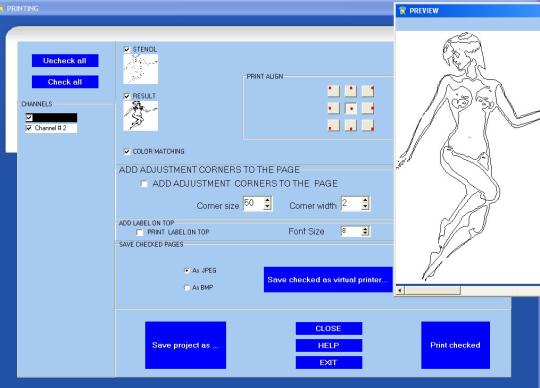Image resolution: width=540 pixels, height=388 pixels.
Task: Select the As JPEG radio option
Action: 187,271
